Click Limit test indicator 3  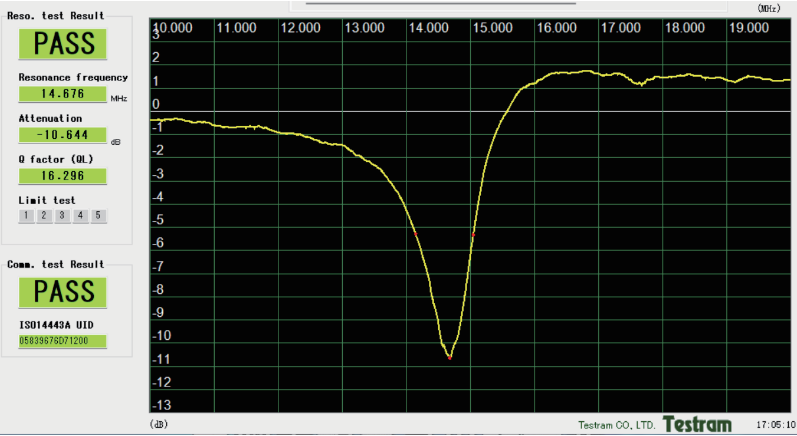coord(62,215)
